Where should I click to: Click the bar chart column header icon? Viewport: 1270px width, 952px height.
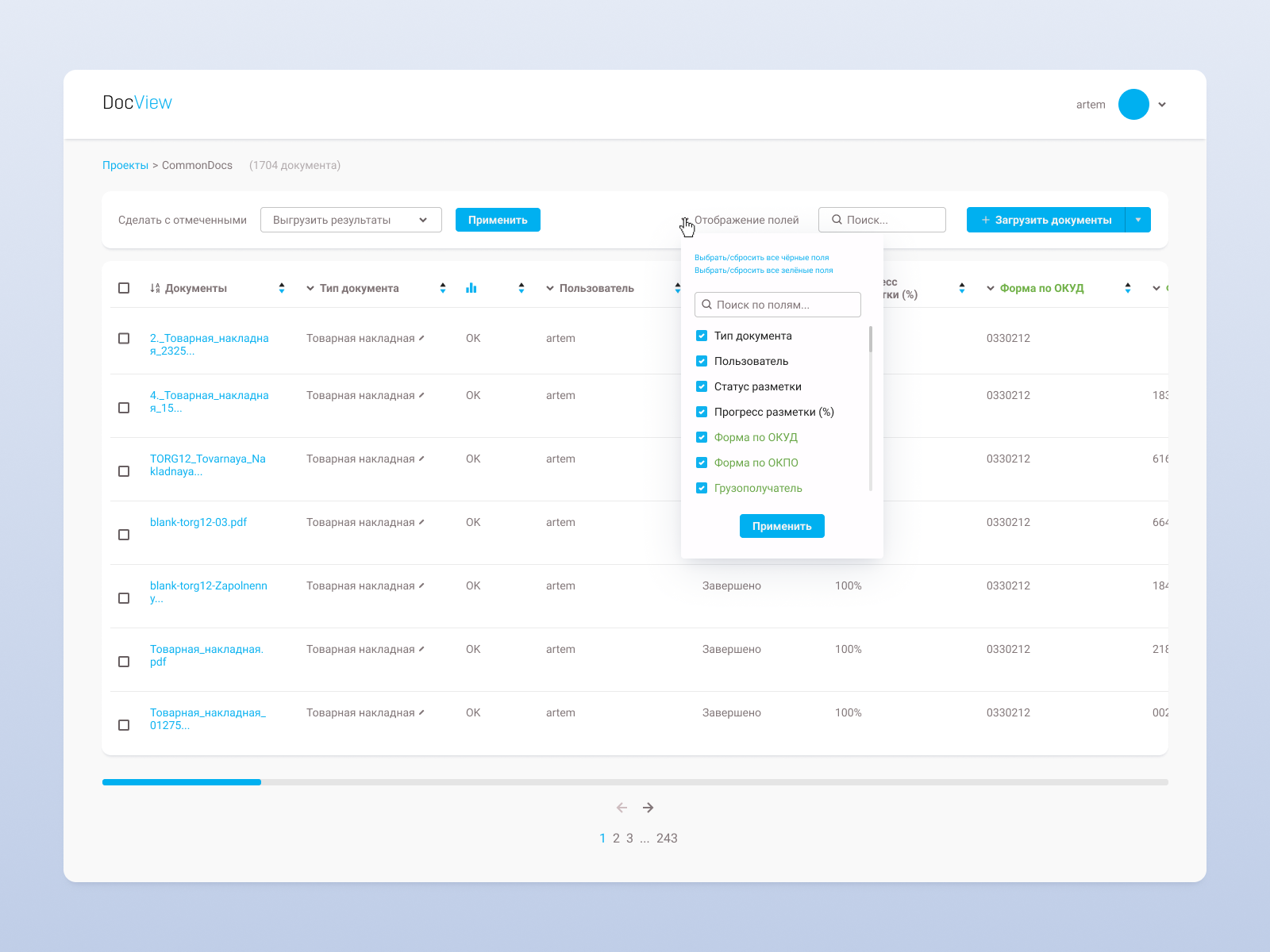tap(471, 288)
